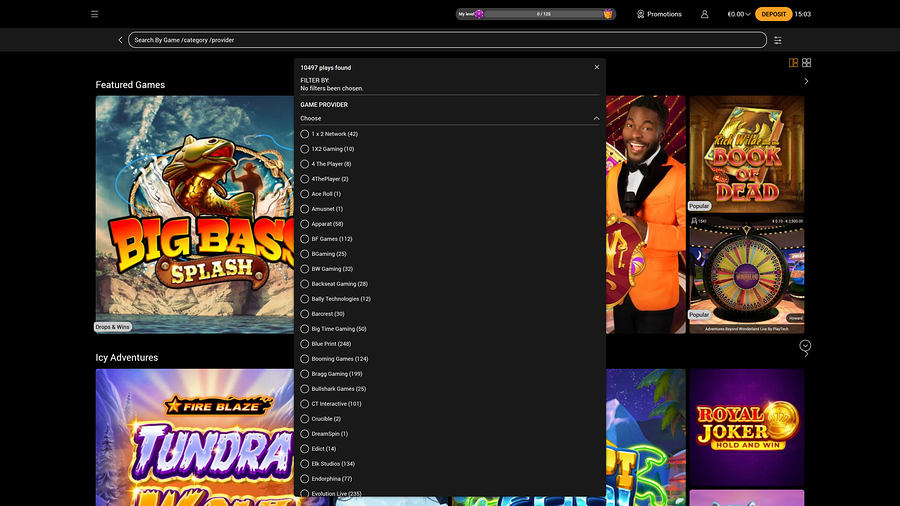Click the orange DEPOSIT button

[x=774, y=14]
